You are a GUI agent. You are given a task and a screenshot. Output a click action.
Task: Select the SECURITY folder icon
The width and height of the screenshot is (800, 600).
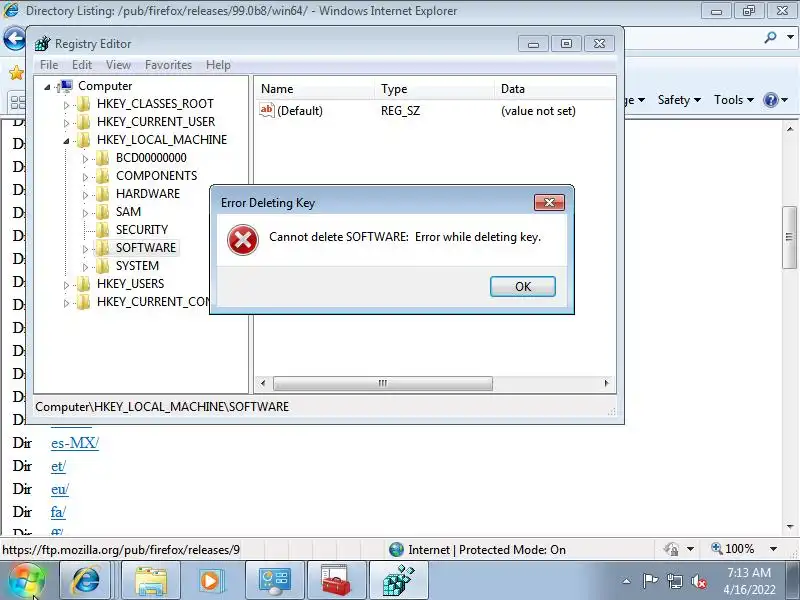tap(103, 230)
